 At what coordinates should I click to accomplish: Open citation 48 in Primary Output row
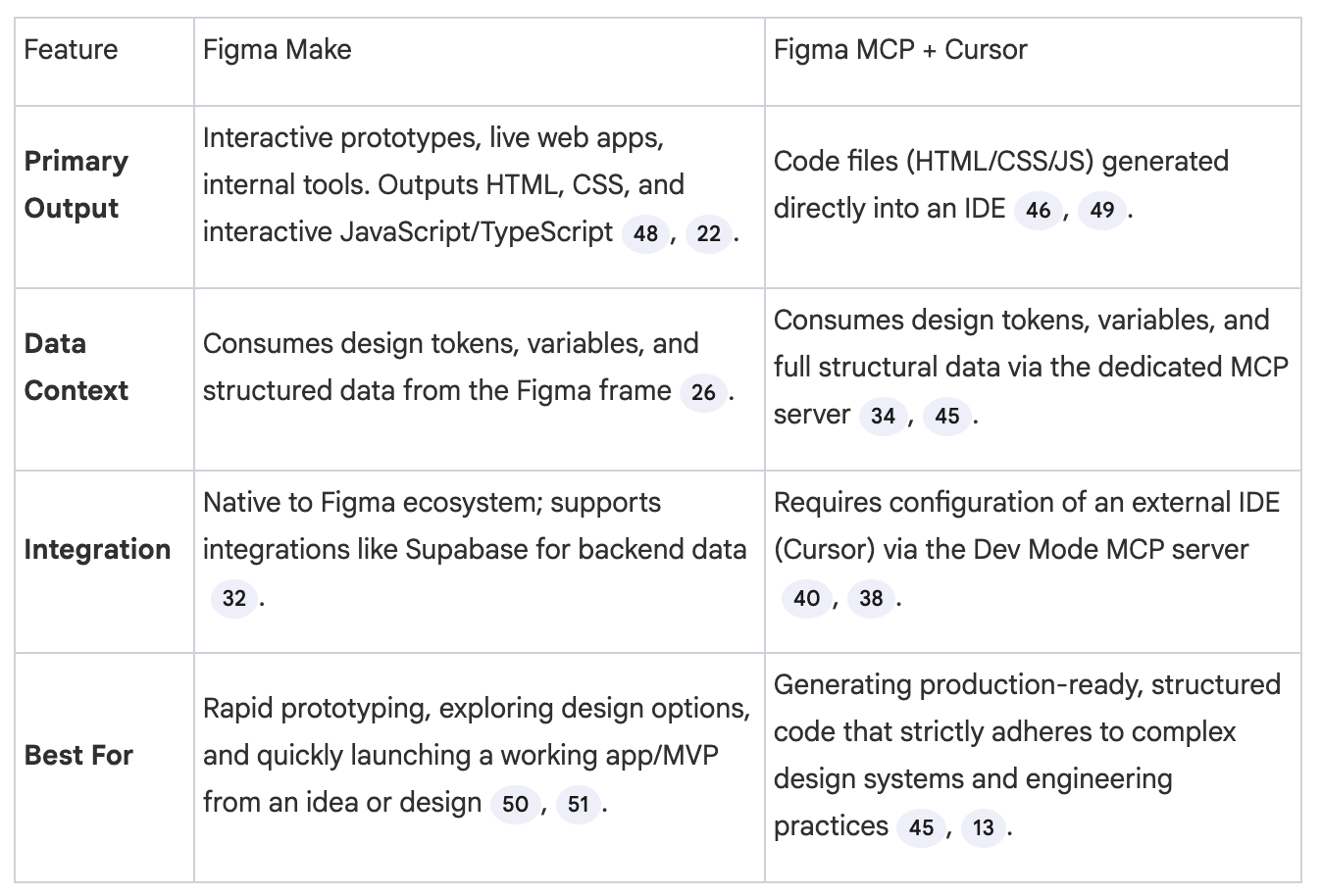pos(645,233)
